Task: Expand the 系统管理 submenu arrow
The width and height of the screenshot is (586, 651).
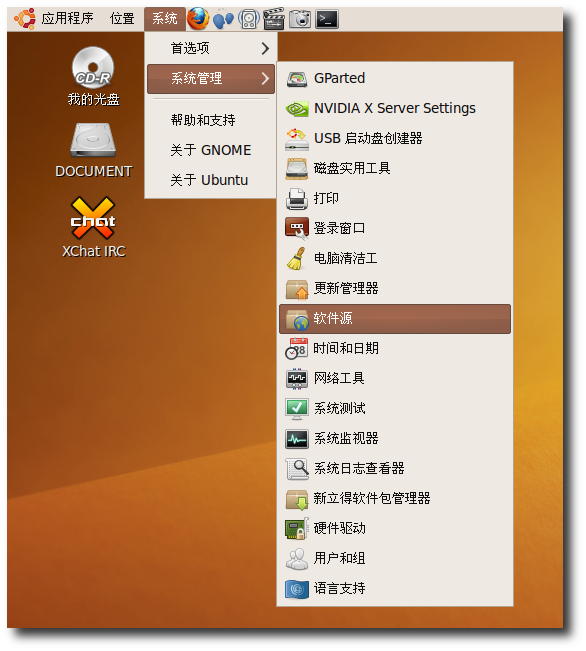Action: click(265, 78)
